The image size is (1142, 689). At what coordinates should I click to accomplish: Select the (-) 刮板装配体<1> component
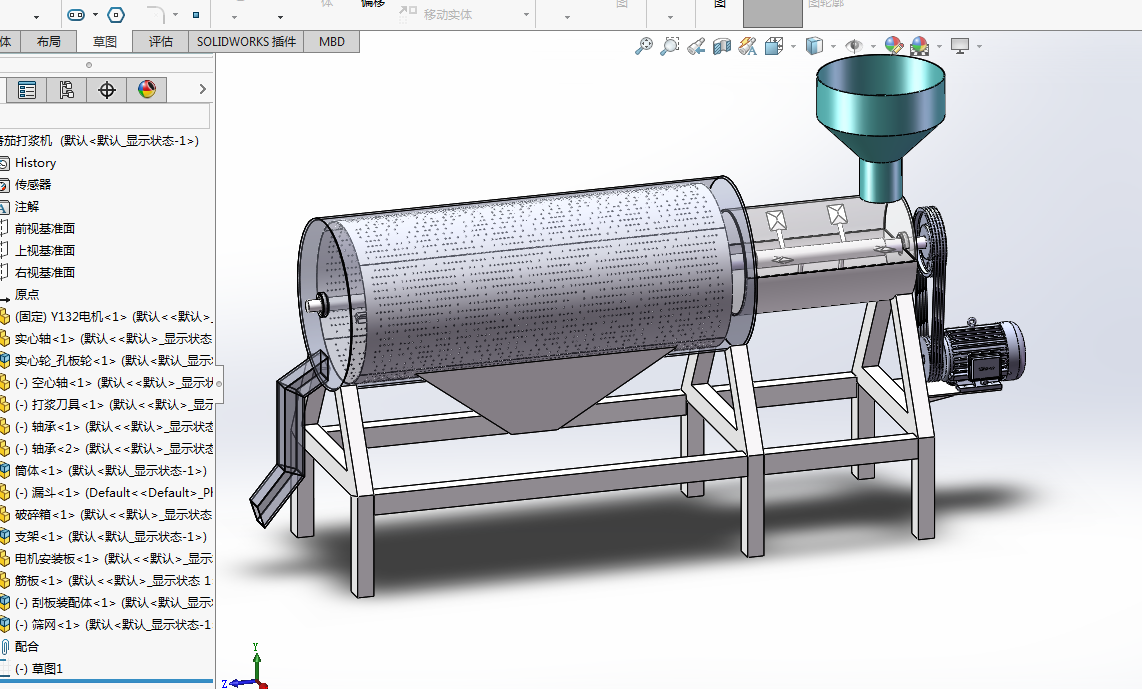113,602
